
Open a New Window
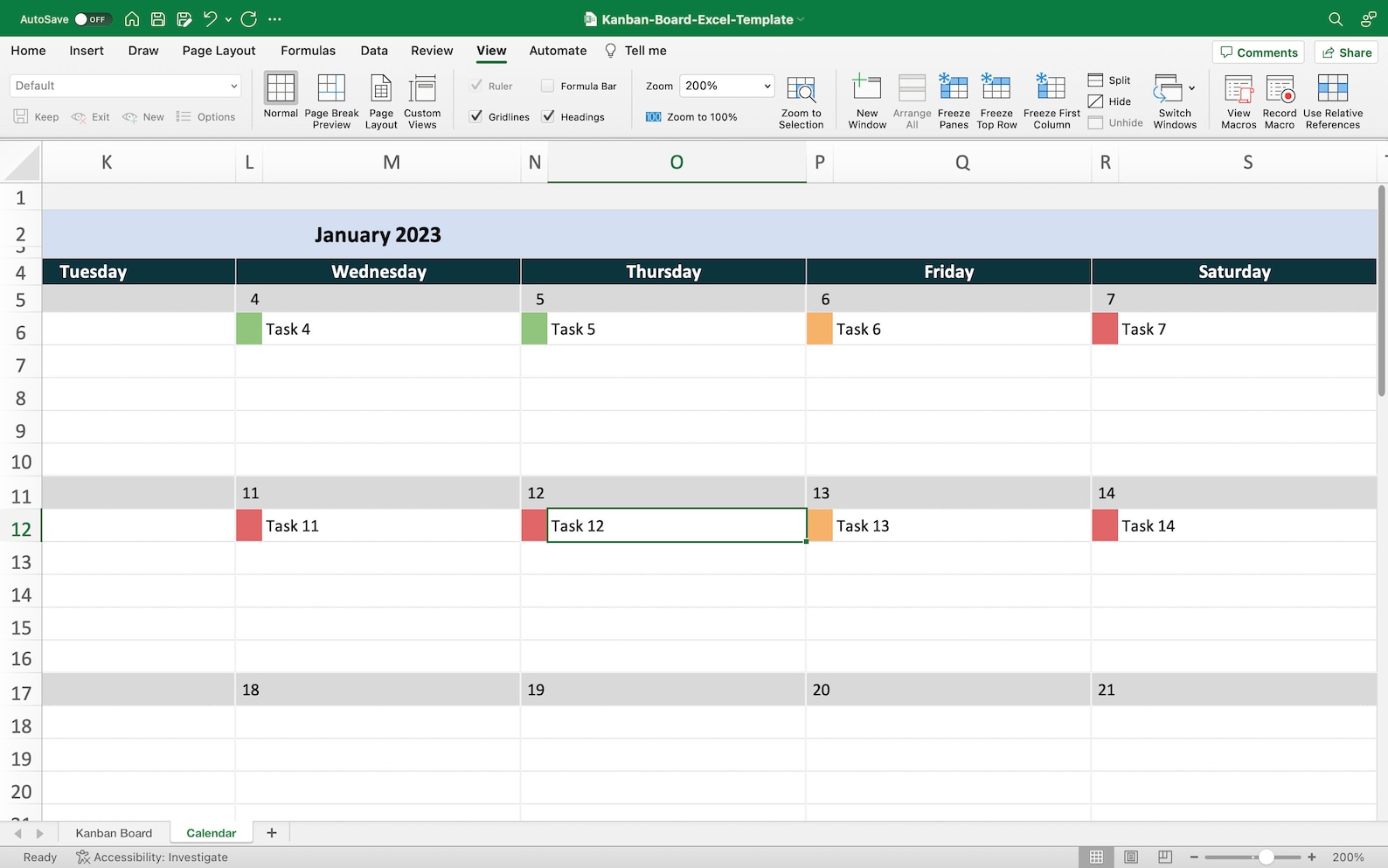click(867, 101)
